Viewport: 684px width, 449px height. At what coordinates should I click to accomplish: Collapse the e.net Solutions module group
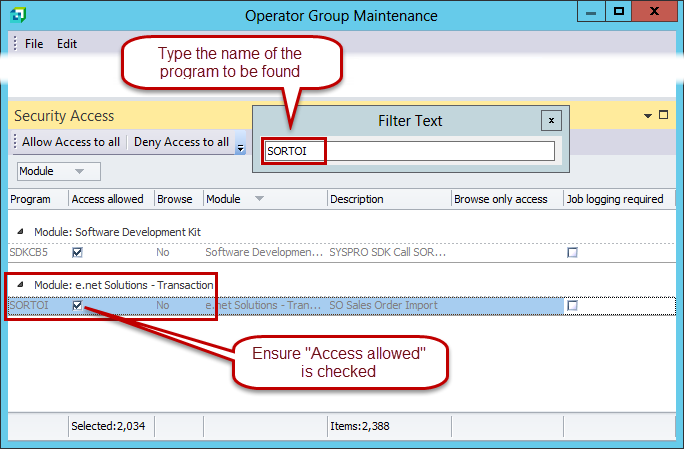coord(23,285)
